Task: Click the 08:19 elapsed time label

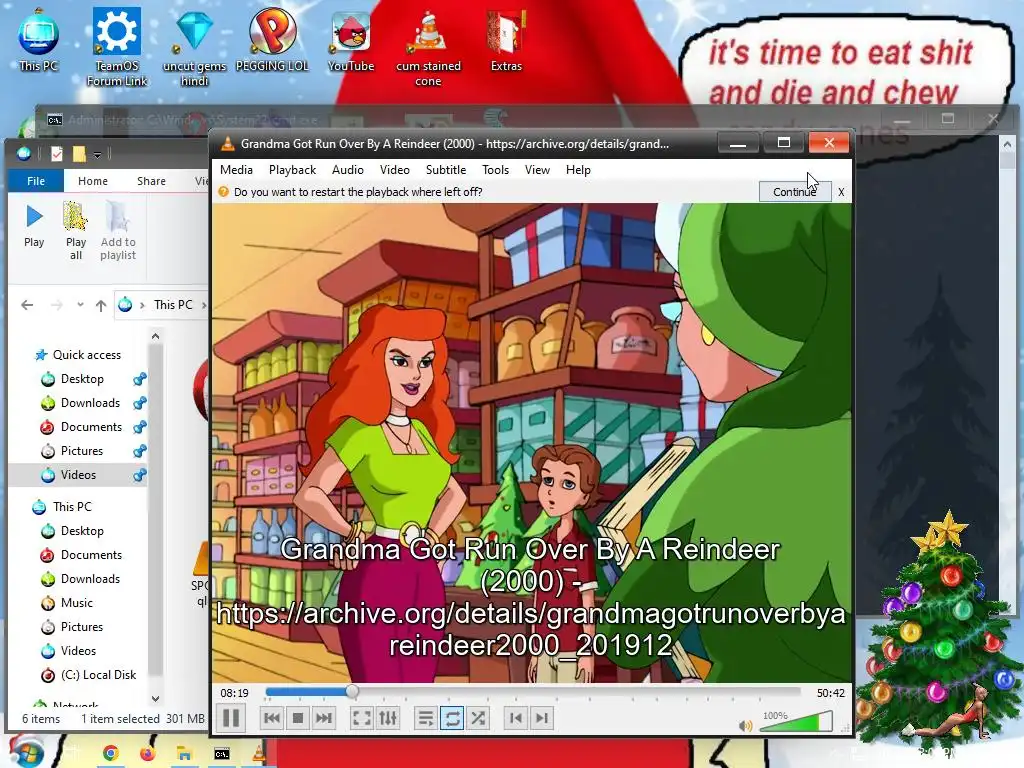Action: pos(234,693)
